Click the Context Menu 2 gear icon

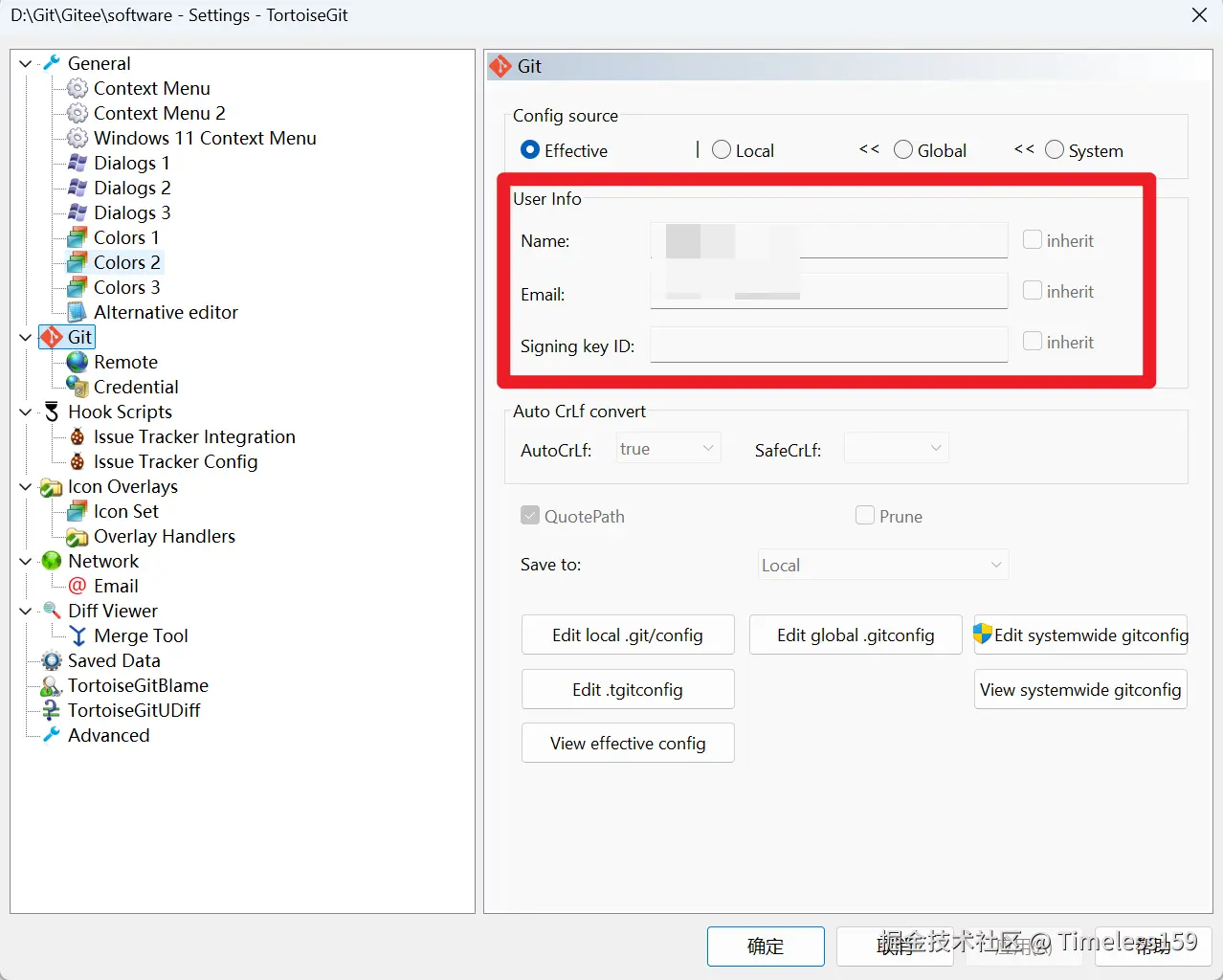[x=78, y=113]
